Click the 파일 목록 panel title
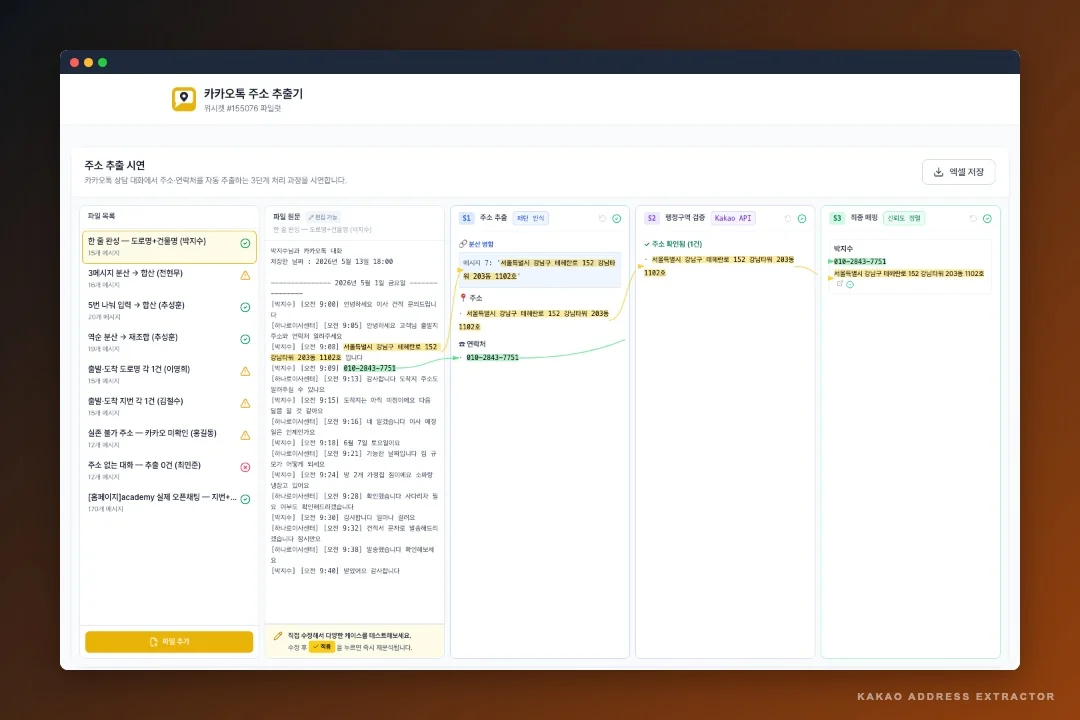 (101, 216)
